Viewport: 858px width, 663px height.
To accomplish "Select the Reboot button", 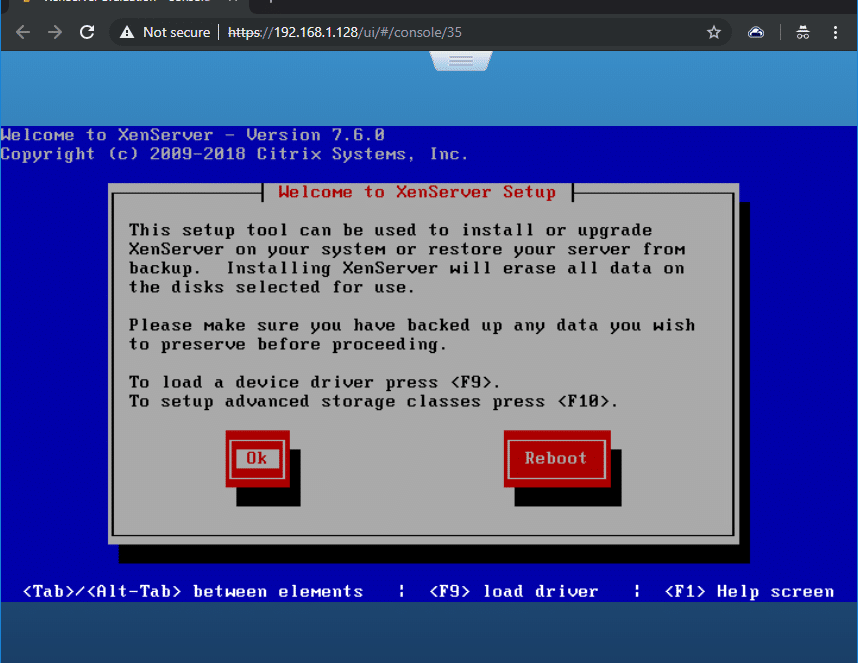I will [556, 458].
